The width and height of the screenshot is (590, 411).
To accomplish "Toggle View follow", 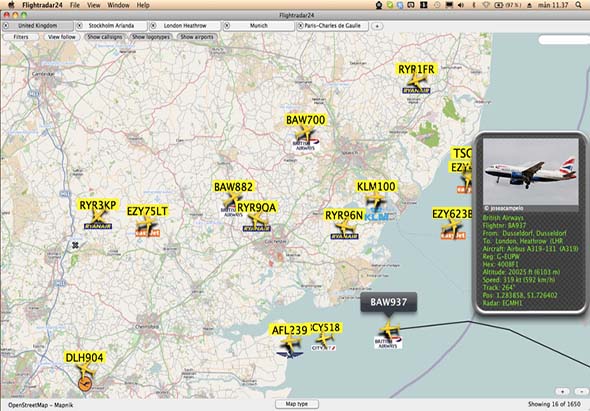I will click(62, 37).
